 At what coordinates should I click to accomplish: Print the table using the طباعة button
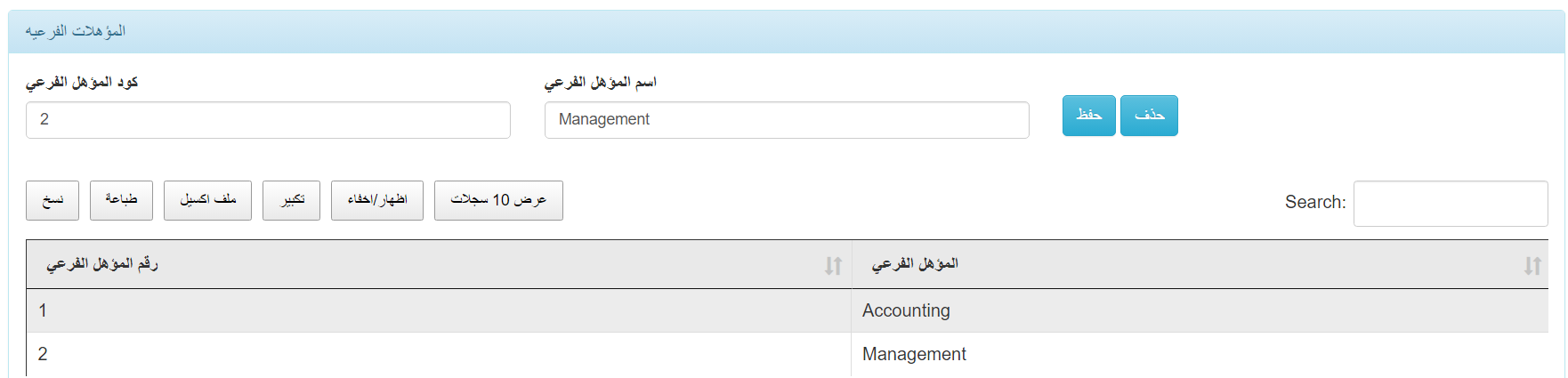tap(121, 200)
